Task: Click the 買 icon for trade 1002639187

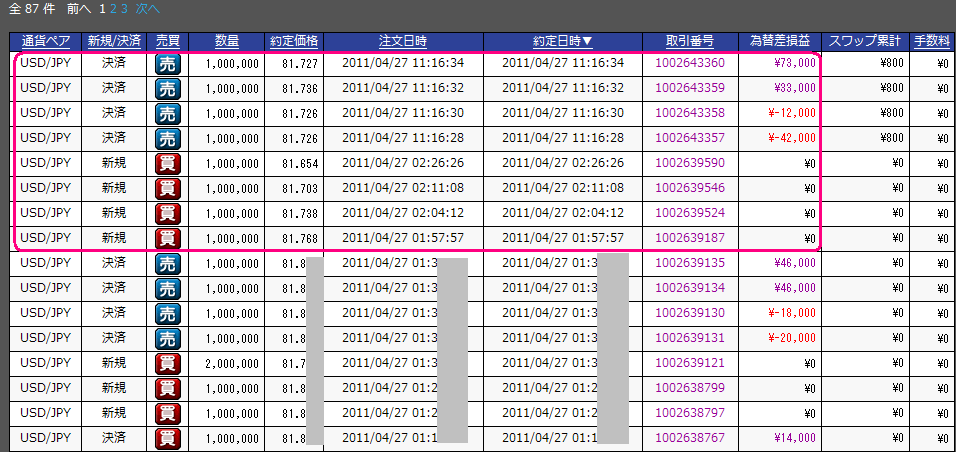Action: coord(168,238)
